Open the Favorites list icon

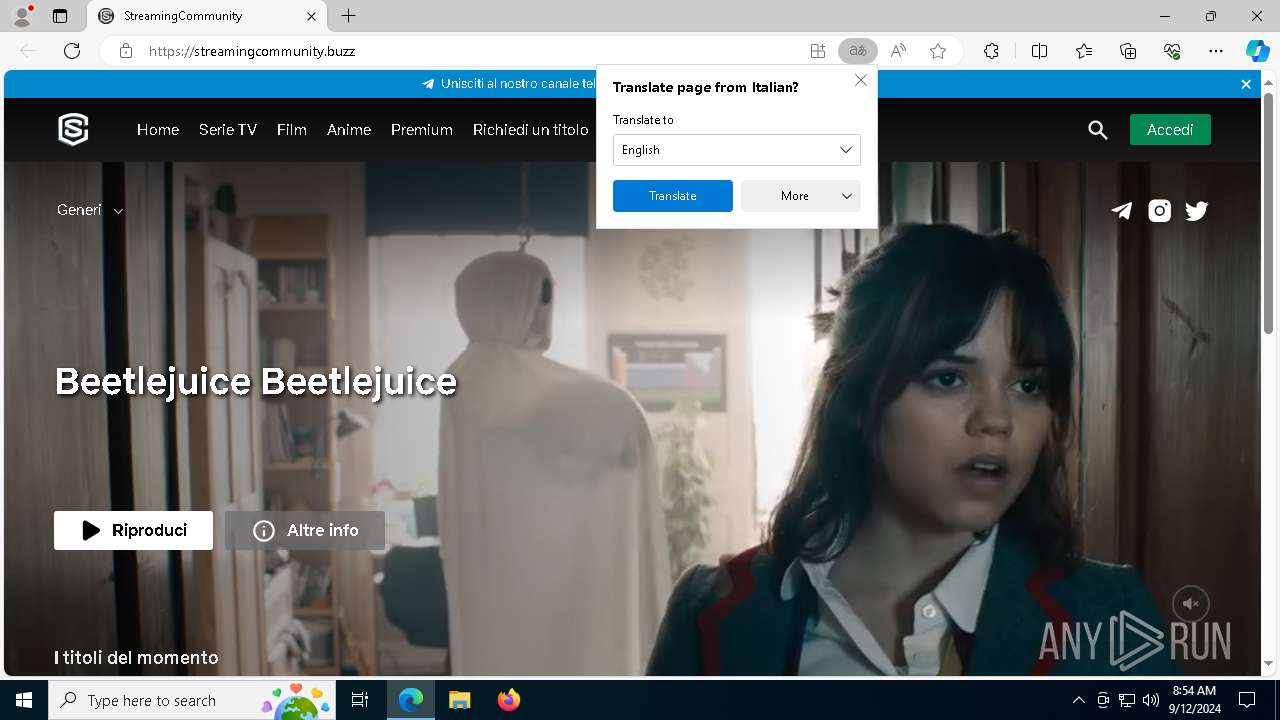(1084, 51)
